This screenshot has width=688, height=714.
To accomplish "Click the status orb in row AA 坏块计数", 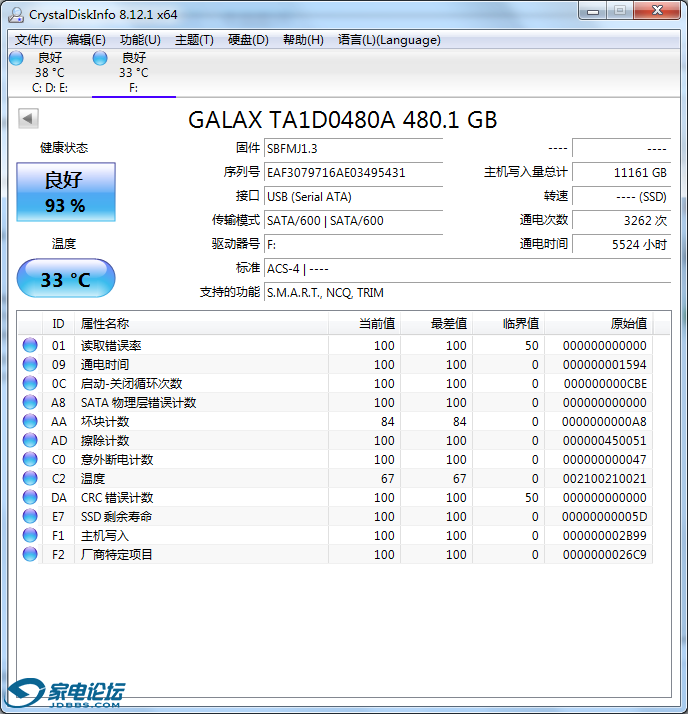I will click(x=30, y=421).
